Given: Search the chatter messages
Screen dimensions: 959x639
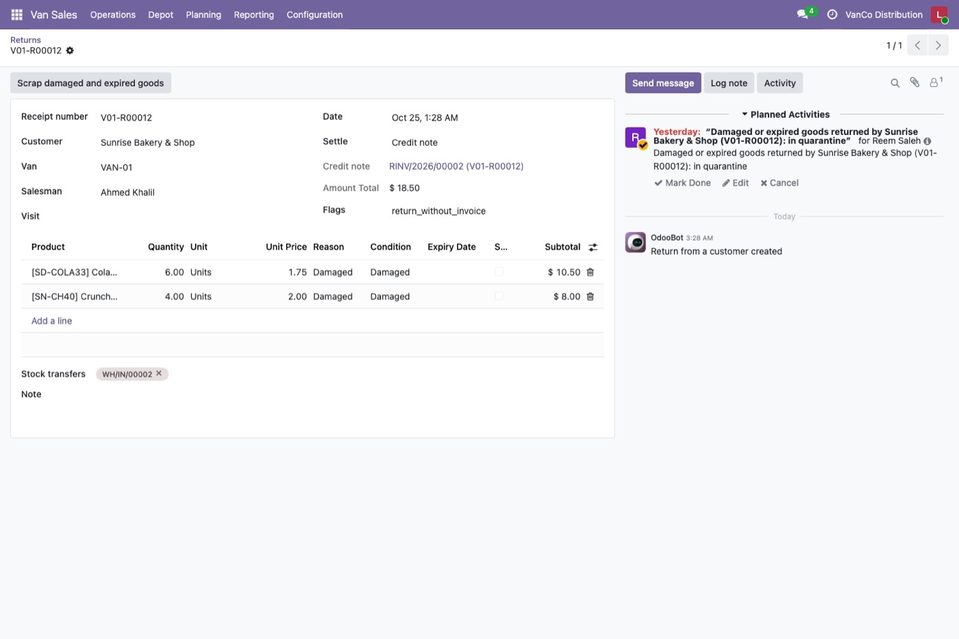Looking at the screenshot, I should pos(895,83).
